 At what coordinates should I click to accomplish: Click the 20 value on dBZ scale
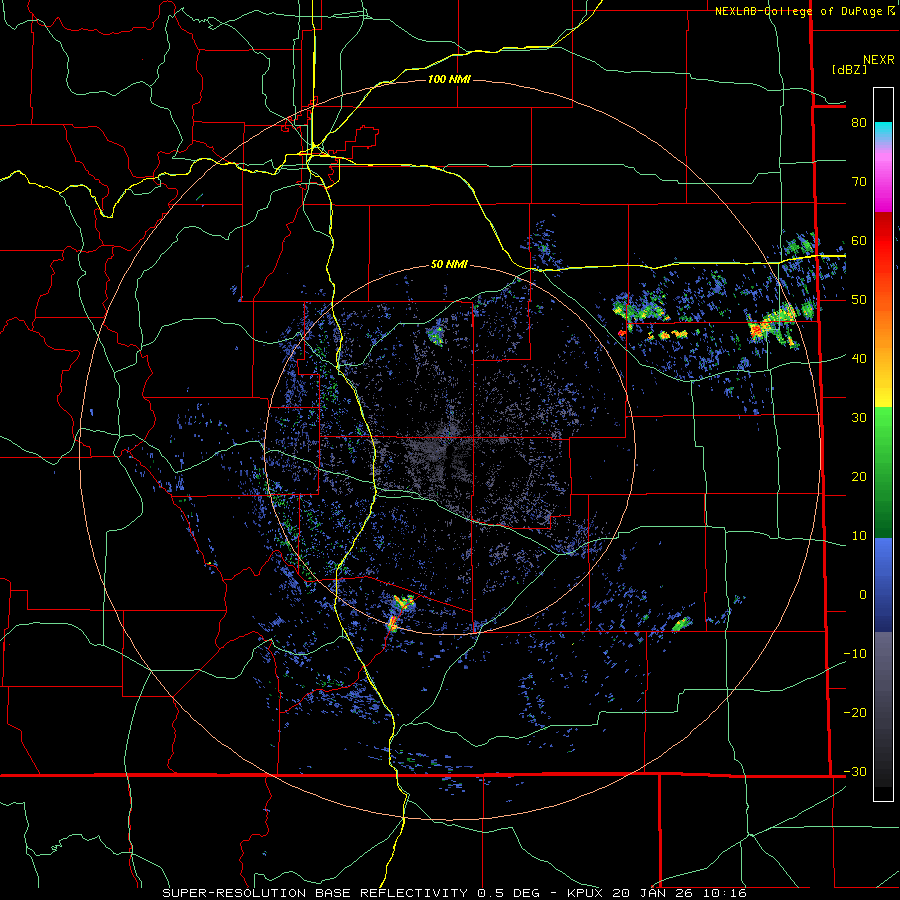click(x=859, y=476)
